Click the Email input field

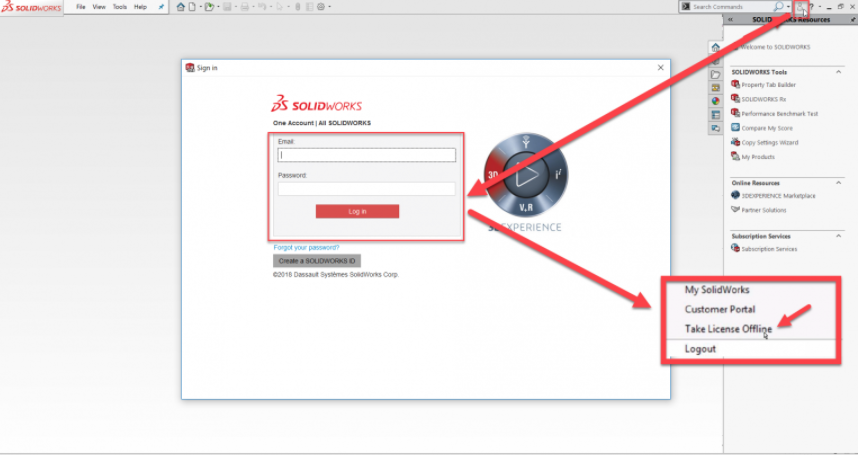coord(367,155)
